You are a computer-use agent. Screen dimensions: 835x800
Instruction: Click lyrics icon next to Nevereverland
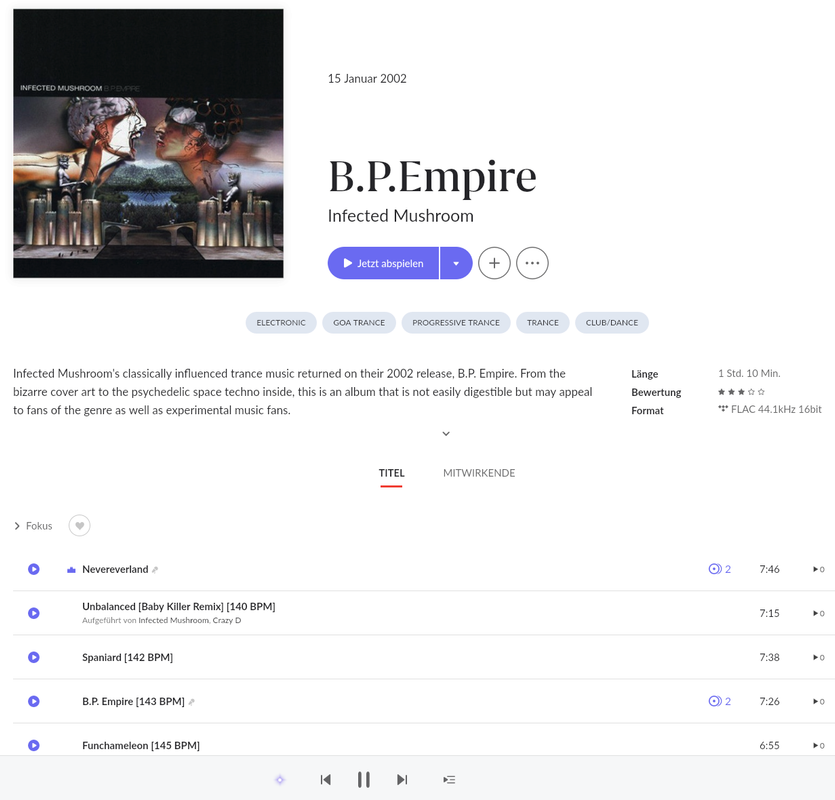(155, 570)
